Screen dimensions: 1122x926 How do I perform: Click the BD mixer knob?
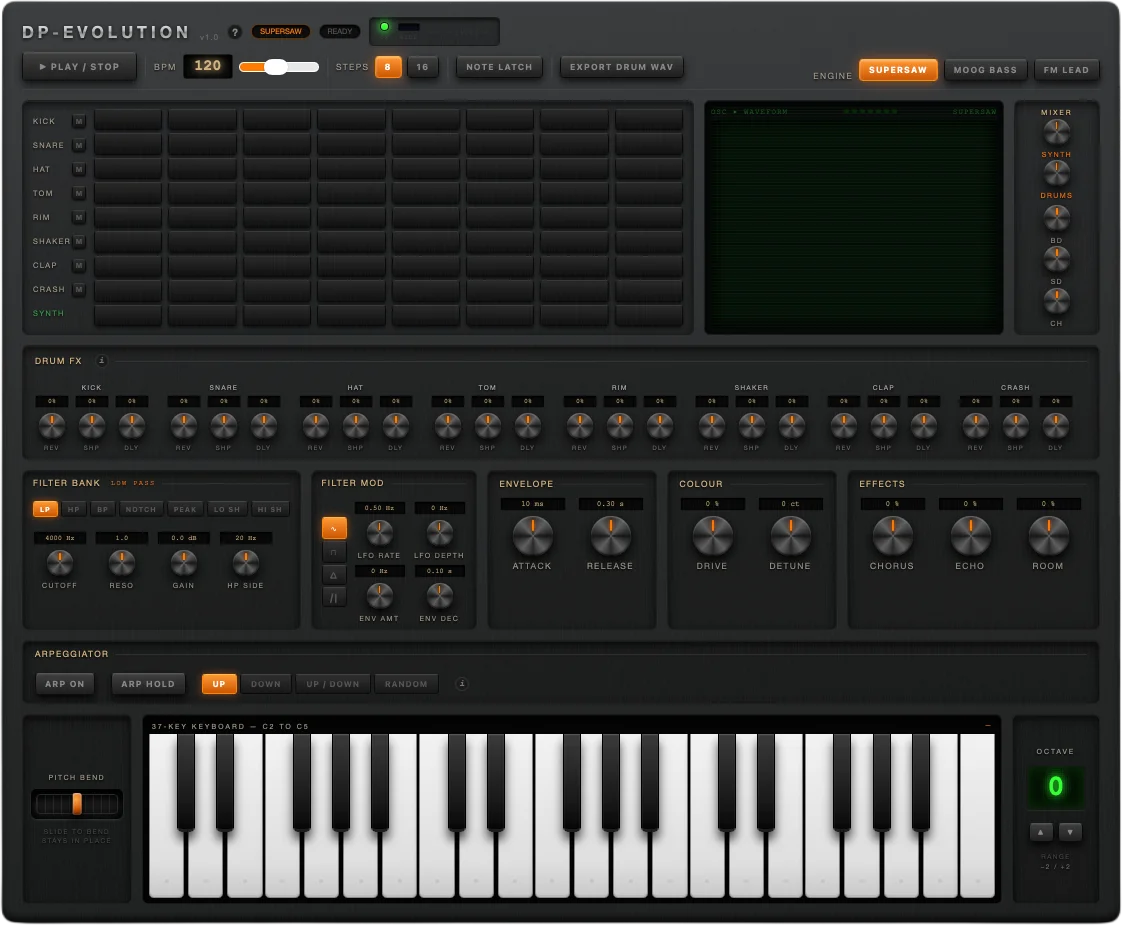tap(1056, 218)
